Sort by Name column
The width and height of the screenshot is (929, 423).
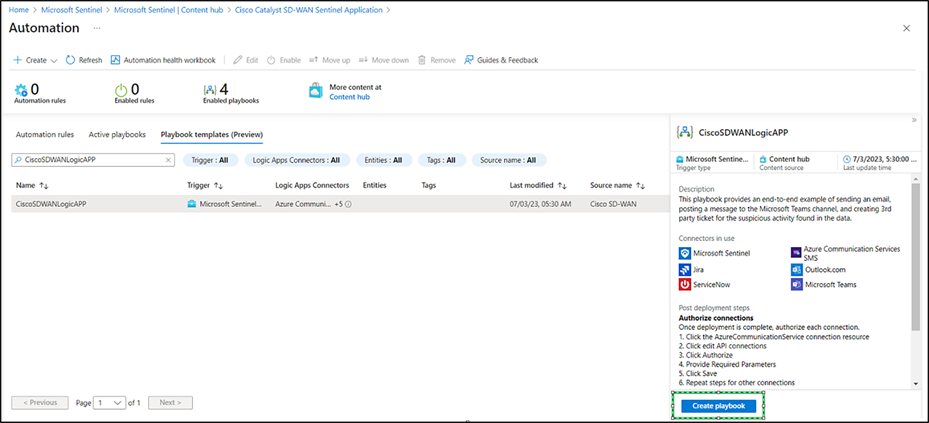point(32,185)
